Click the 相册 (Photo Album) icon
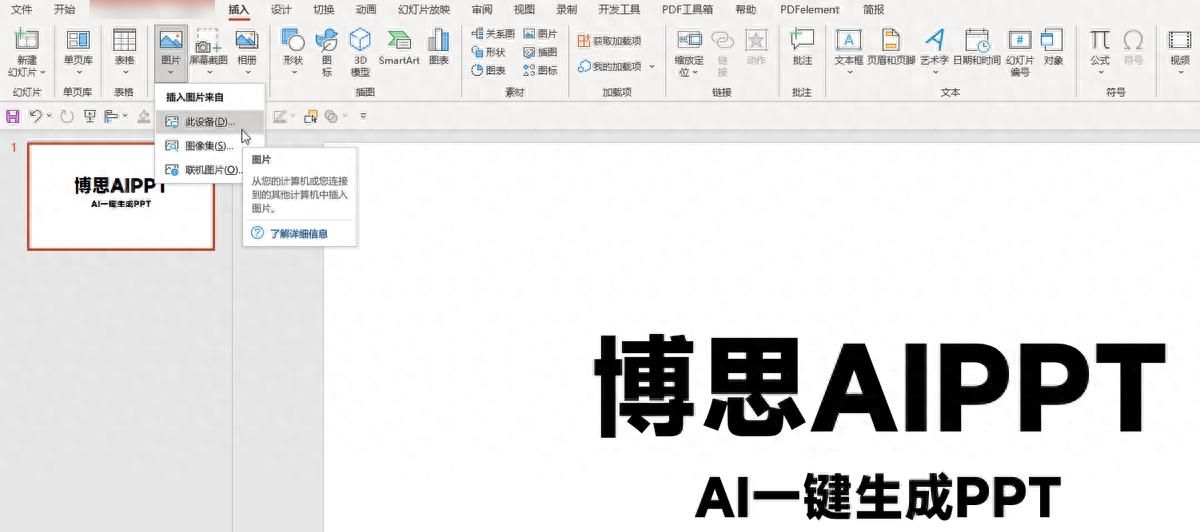 (x=246, y=40)
